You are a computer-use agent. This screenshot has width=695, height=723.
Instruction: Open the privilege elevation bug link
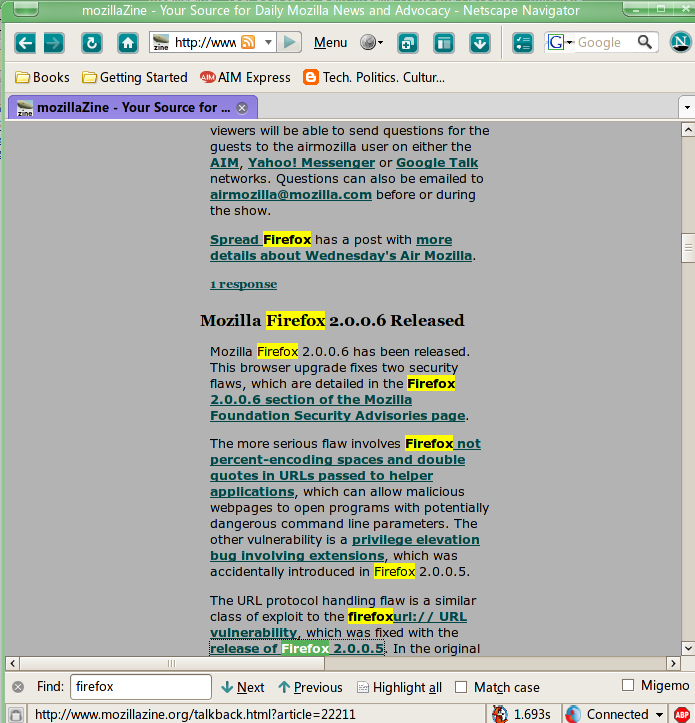tap(345, 548)
